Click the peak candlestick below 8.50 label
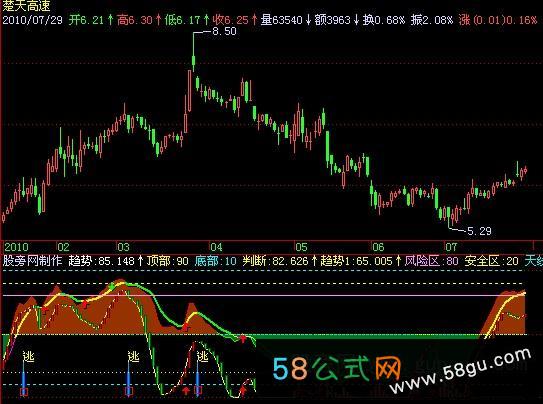Screen dimensions: 543x404 coord(194,52)
